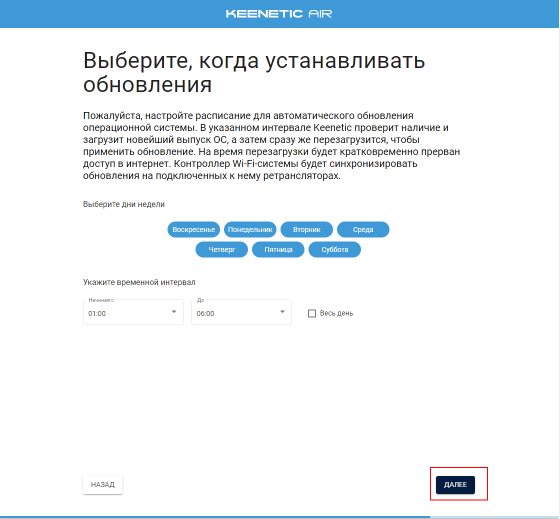The image size is (560, 519).
Task: Go back with the НАЗАД button
Action: (103, 485)
